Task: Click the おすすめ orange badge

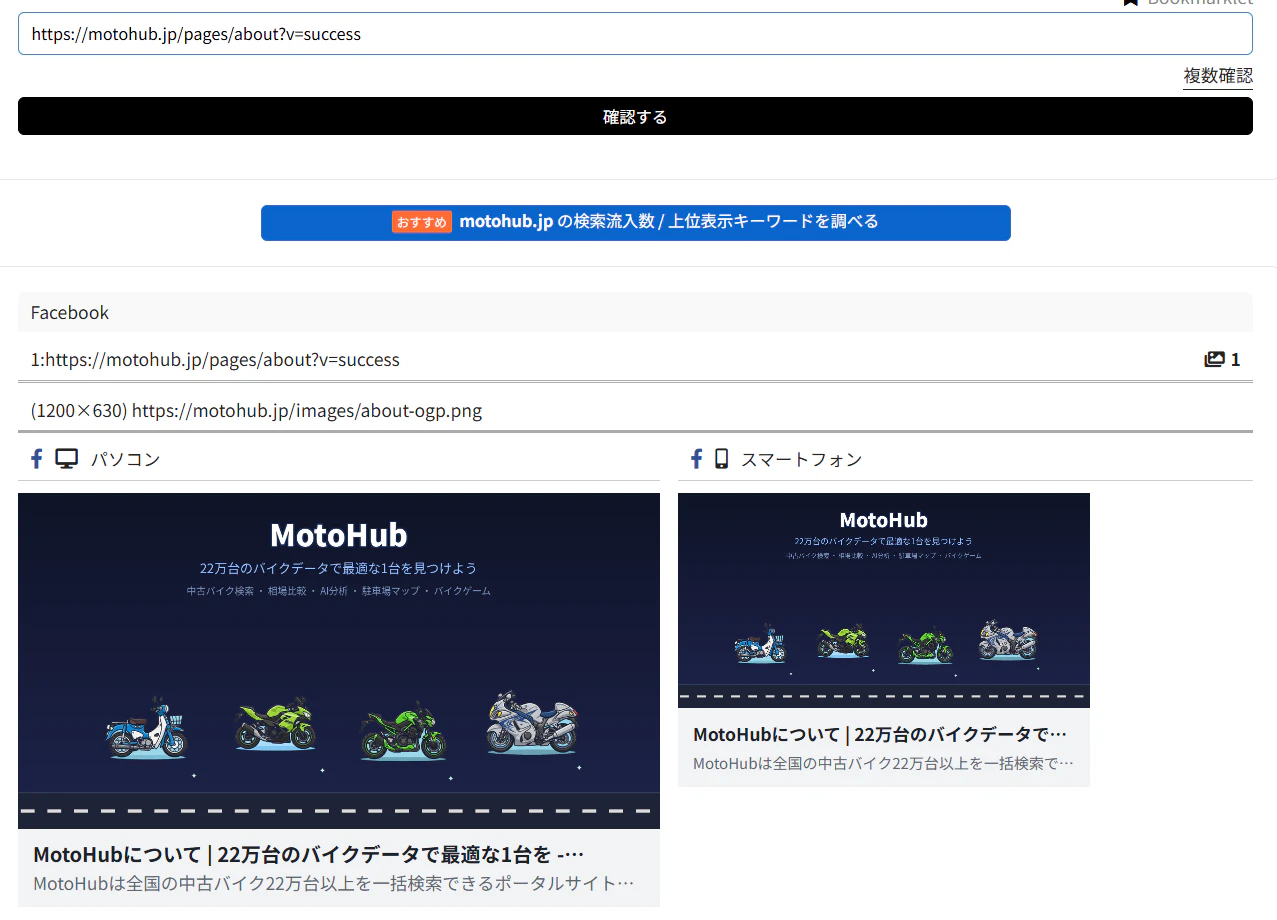Action: tap(422, 222)
